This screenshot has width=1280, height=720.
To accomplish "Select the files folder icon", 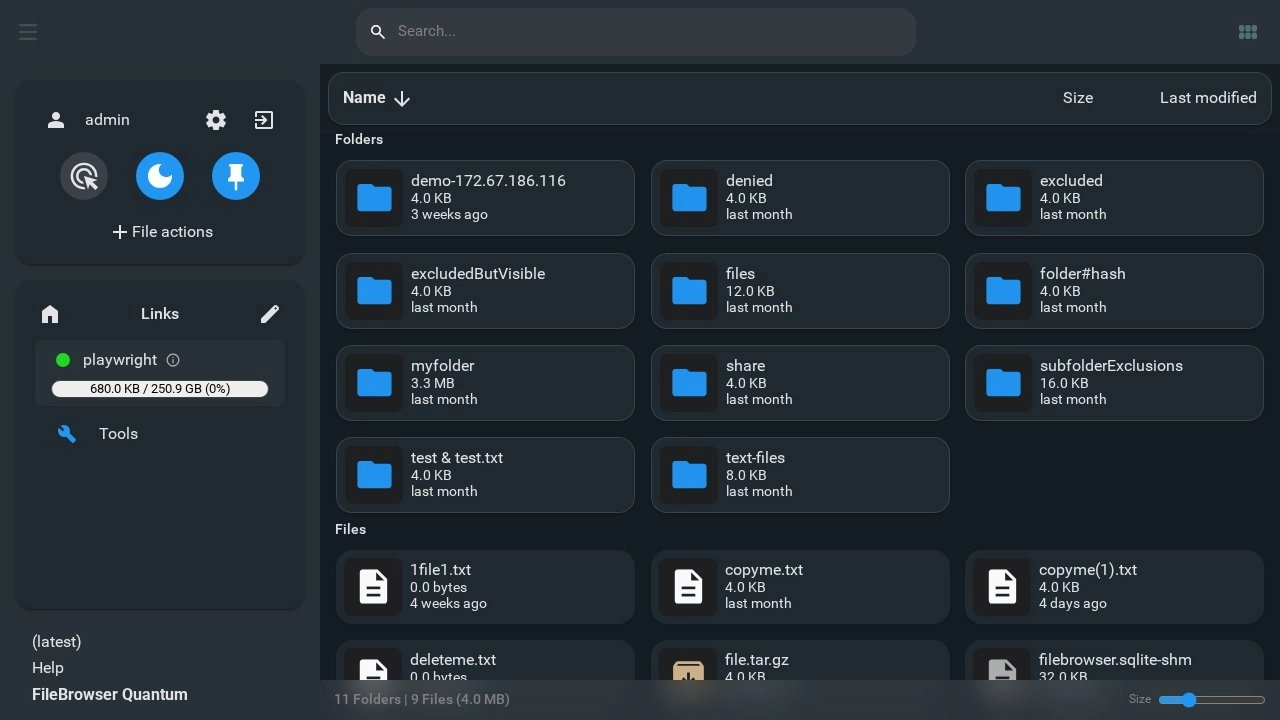I will (689, 291).
